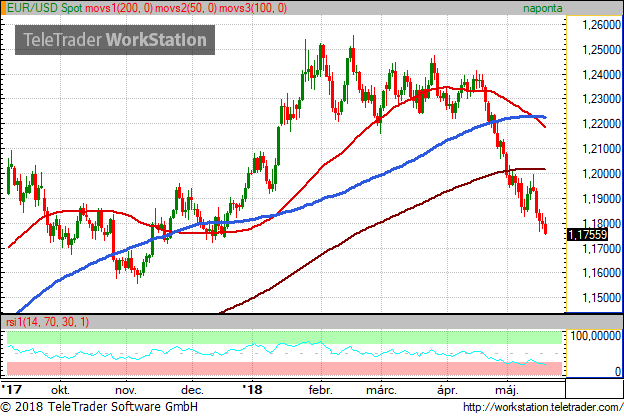Click the 1,19000 price axis label
The image size is (624, 416).
point(601,198)
